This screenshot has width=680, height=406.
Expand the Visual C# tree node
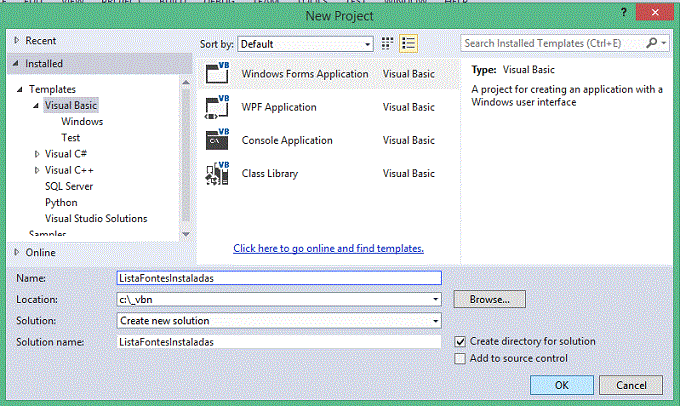point(36,154)
